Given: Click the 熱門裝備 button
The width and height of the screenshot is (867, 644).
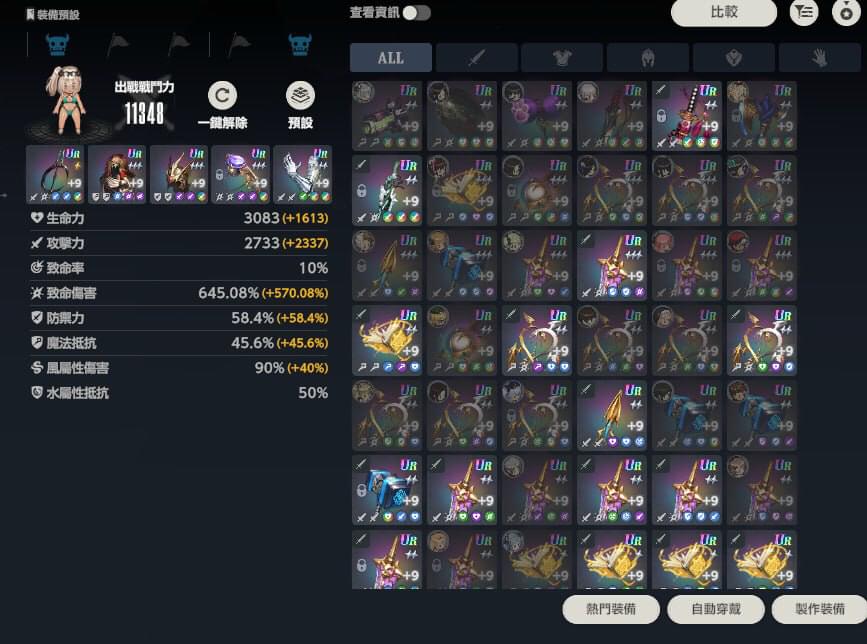Looking at the screenshot, I should tap(611, 609).
